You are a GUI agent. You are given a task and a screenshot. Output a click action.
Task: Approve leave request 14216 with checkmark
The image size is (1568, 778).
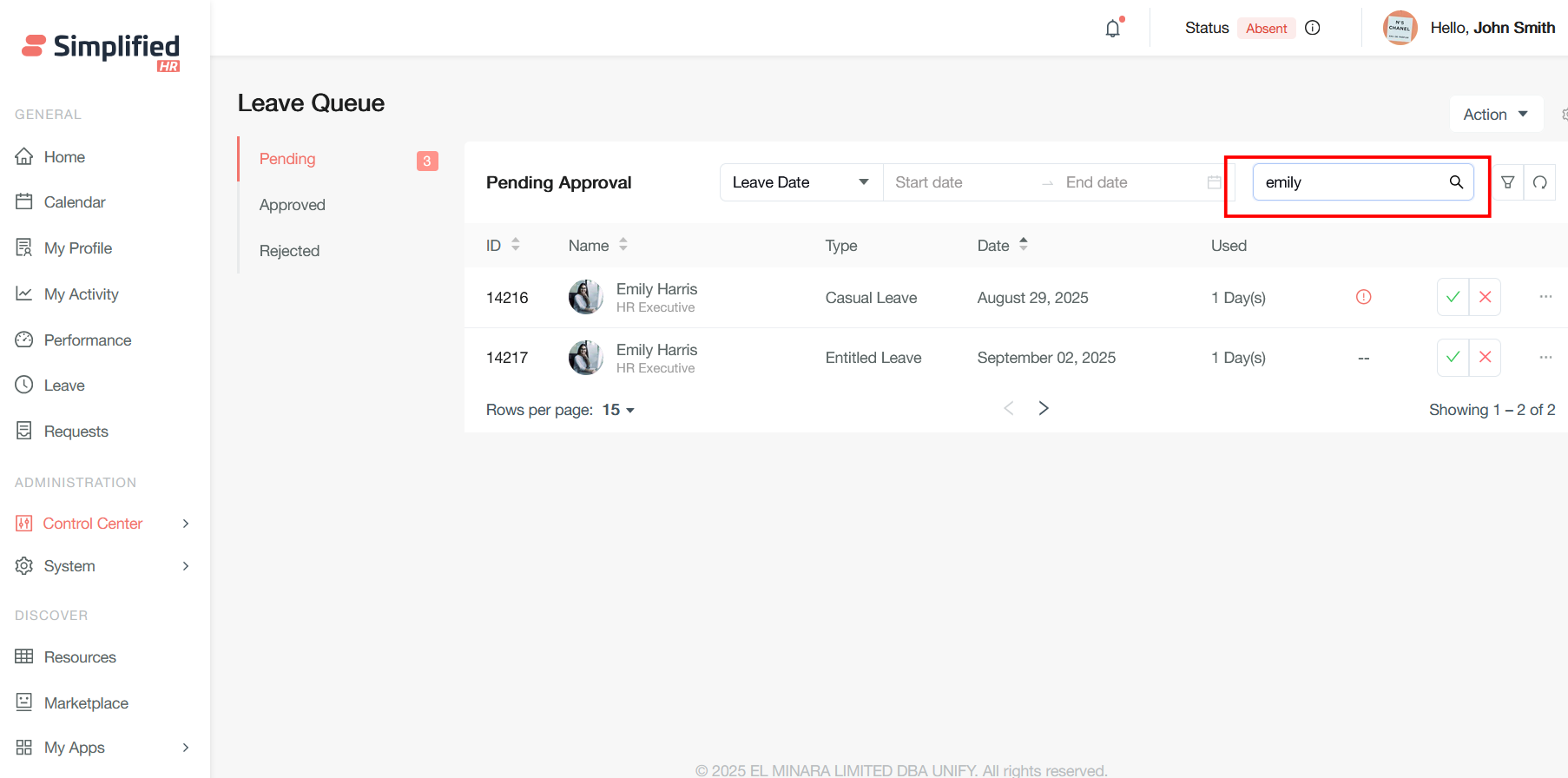pos(1453,297)
